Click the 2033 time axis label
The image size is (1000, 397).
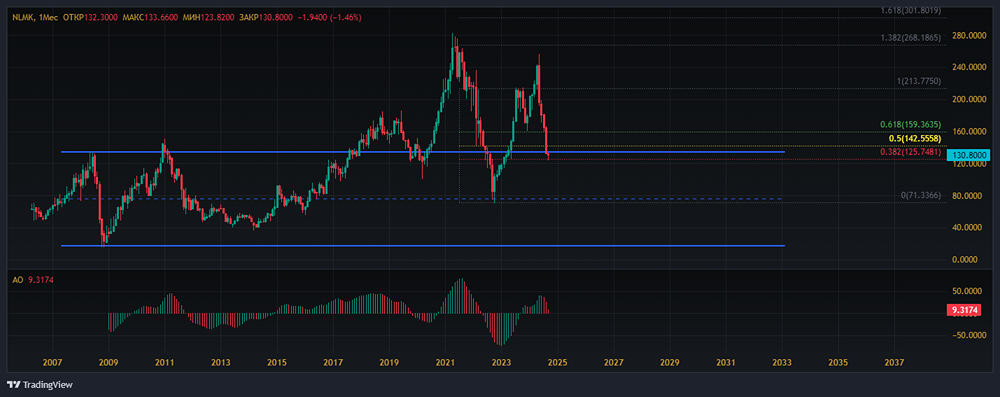(x=781, y=362)
